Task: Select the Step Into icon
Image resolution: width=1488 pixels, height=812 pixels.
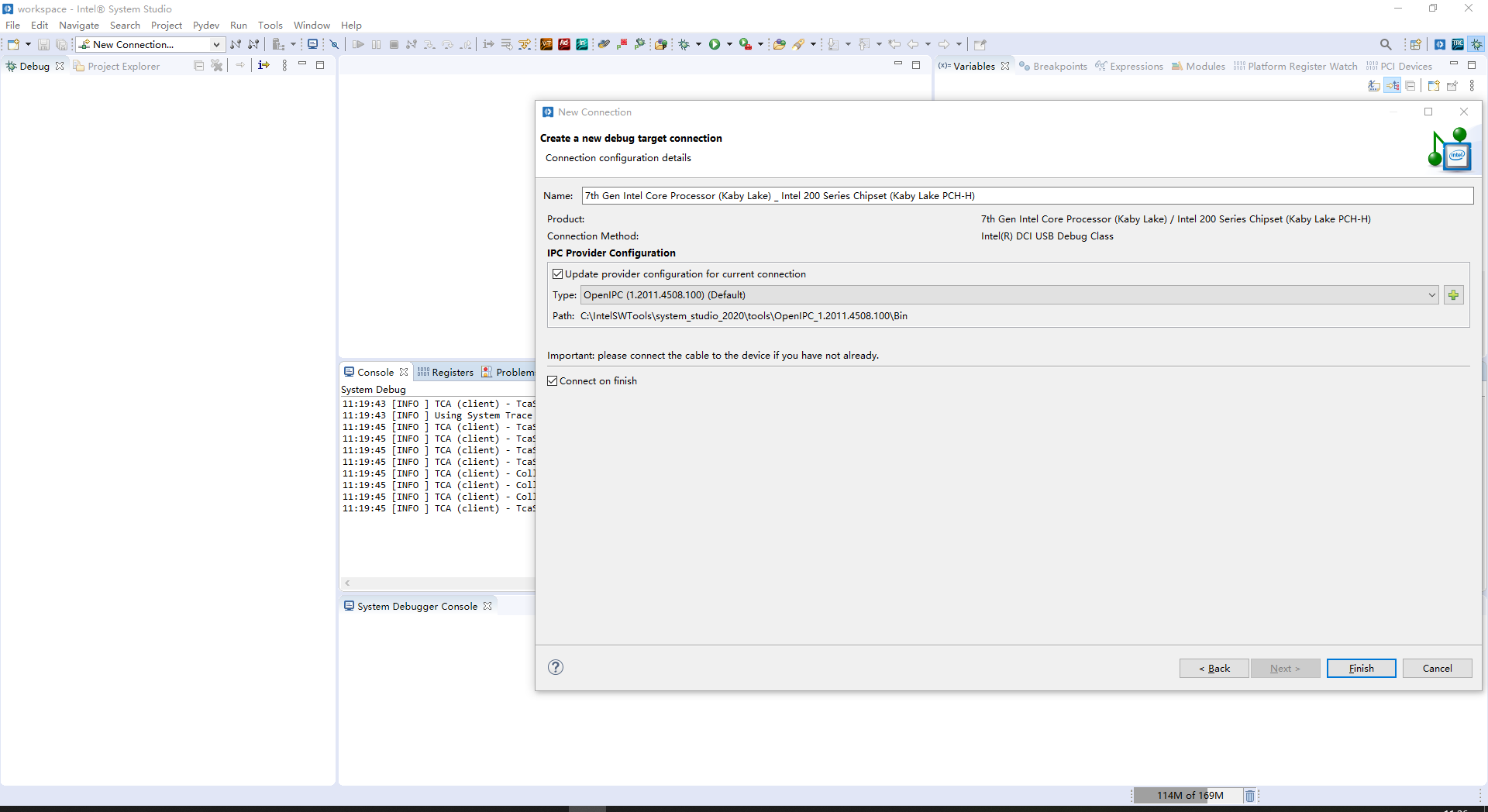Action: coord(429,44)
